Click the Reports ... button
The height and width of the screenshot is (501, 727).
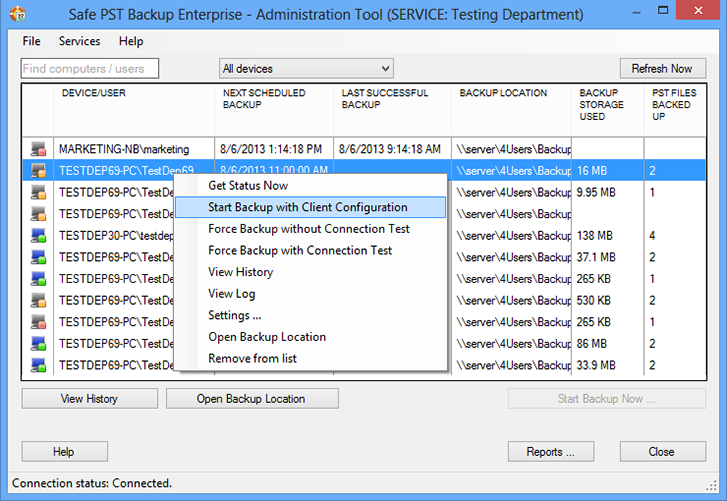[551, 451]
